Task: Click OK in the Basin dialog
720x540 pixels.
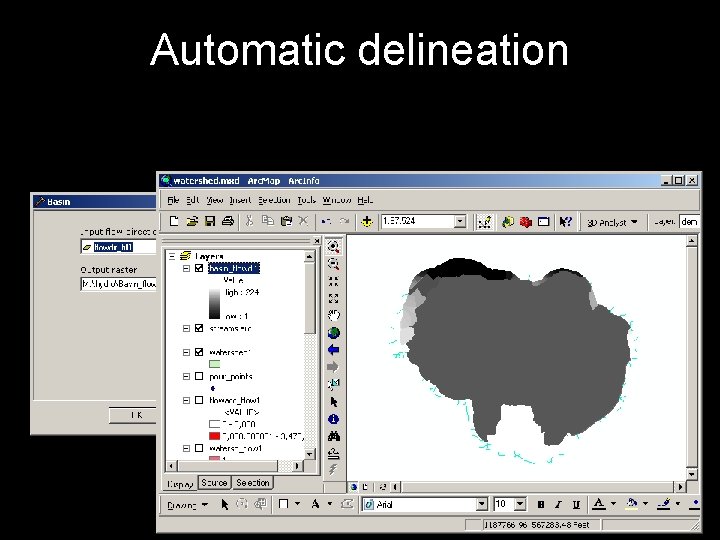Action: point(133,415)
